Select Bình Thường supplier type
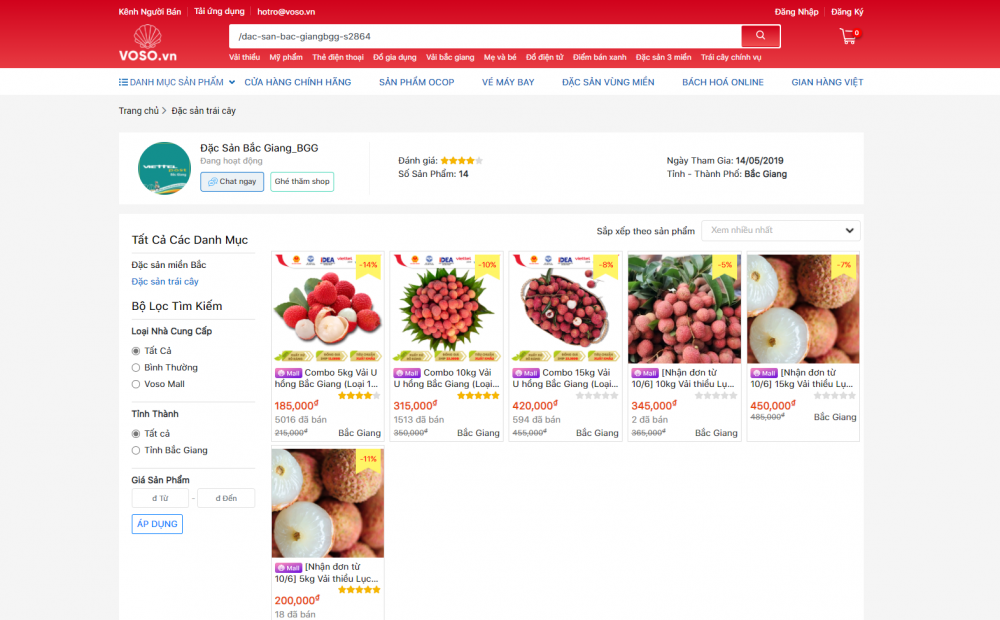The height and width of the screenshot is (620, 1000). tap(136, 368)
